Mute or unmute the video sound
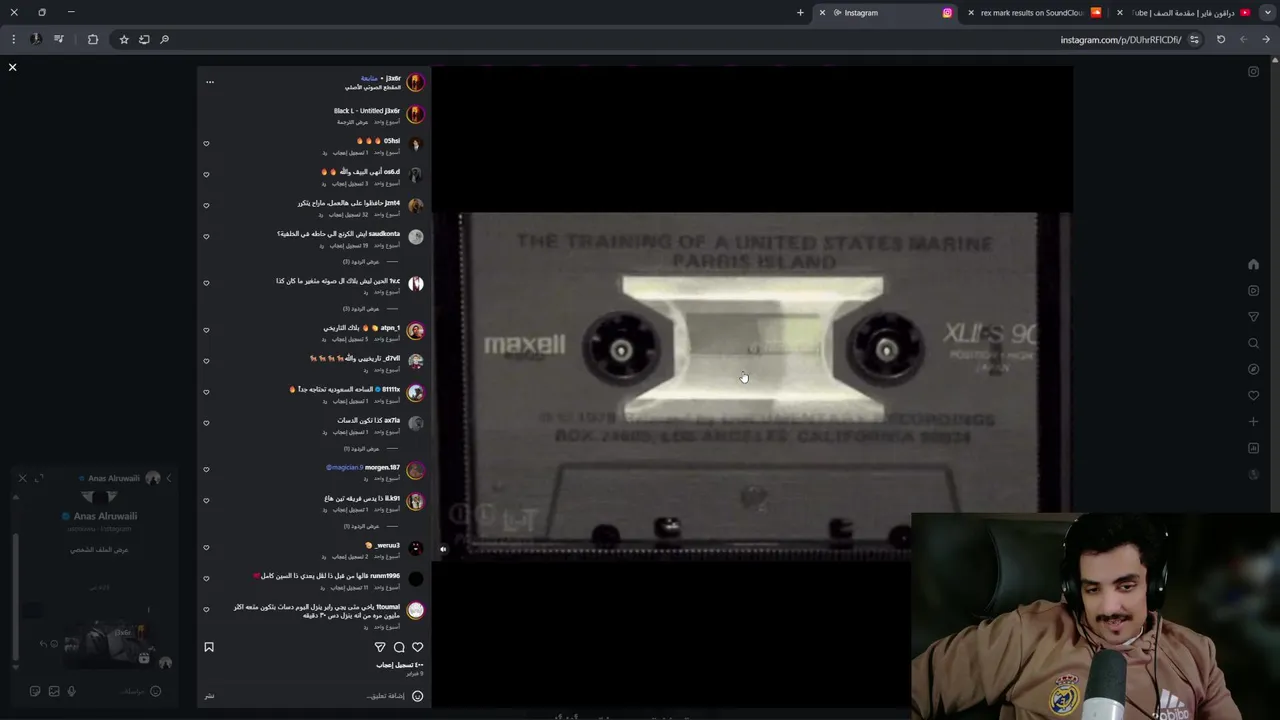This screenshot has height=720, width=1280. pyautogui.click(x=443, y=549)
